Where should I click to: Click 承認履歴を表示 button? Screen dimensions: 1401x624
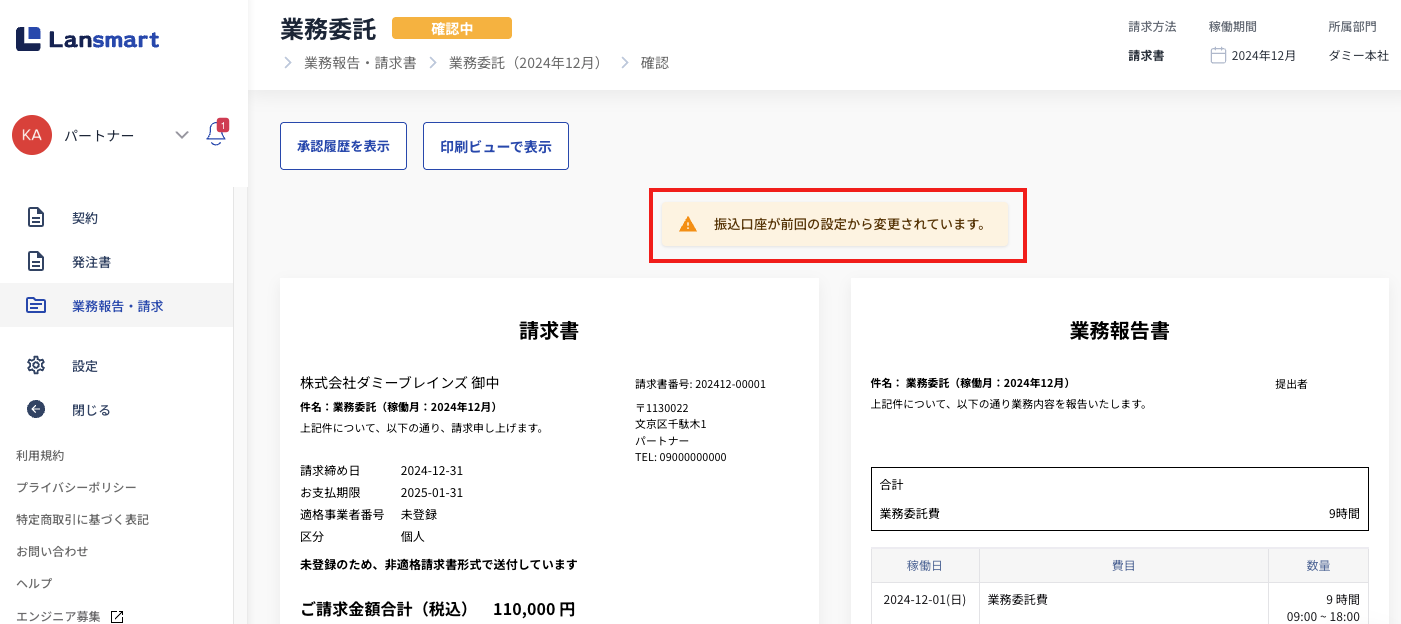[343, 146]
